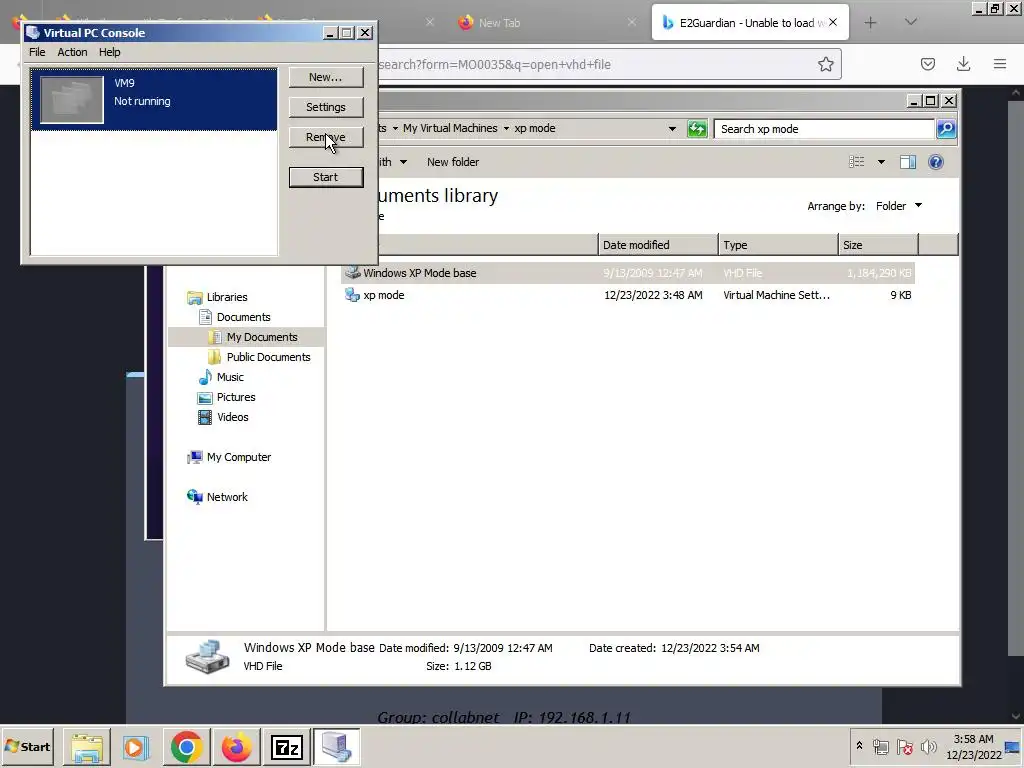Click the volume speaker tray icon
This screenshot has height=768, width=1024.
coord(928,746)
